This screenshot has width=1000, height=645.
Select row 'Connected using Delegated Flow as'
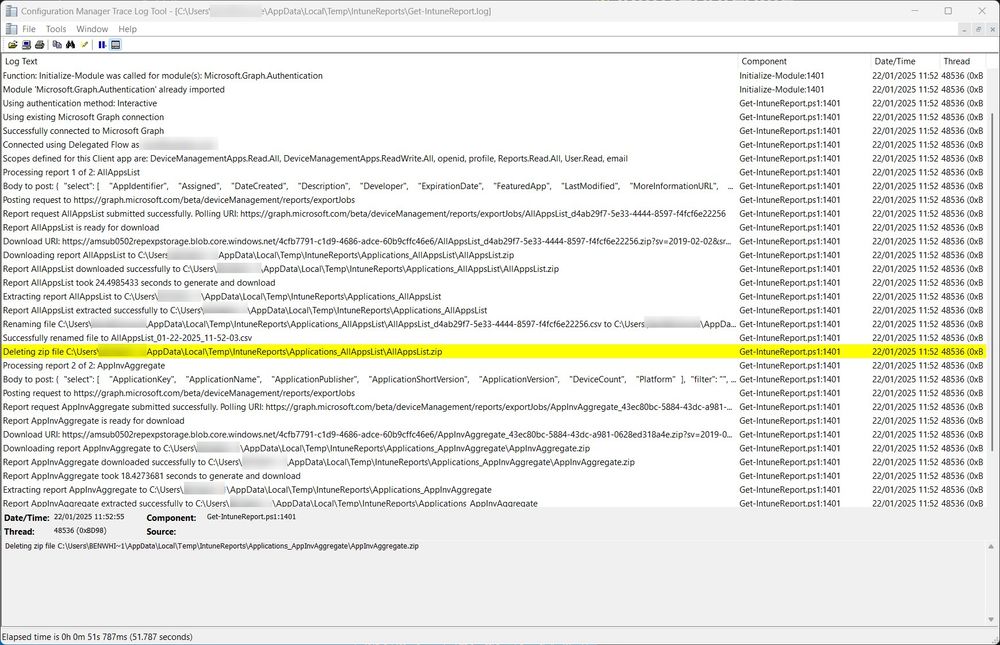click(x=494, y=145)
